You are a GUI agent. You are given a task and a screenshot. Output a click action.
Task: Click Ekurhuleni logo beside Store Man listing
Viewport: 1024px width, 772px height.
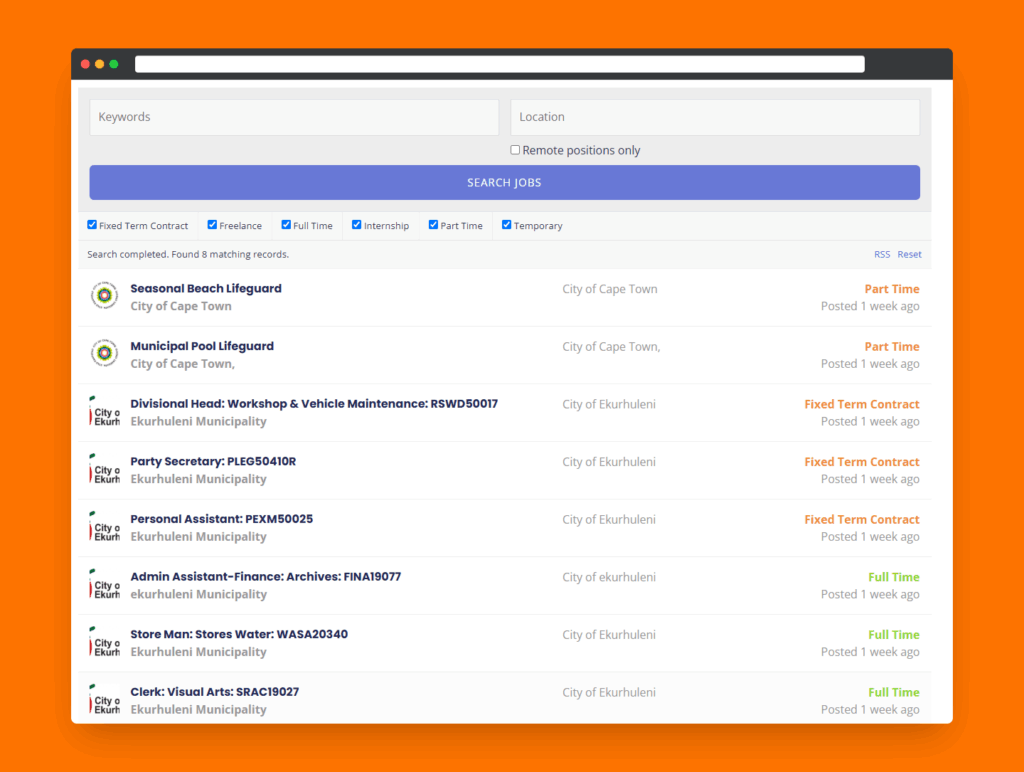pos(104,643)
